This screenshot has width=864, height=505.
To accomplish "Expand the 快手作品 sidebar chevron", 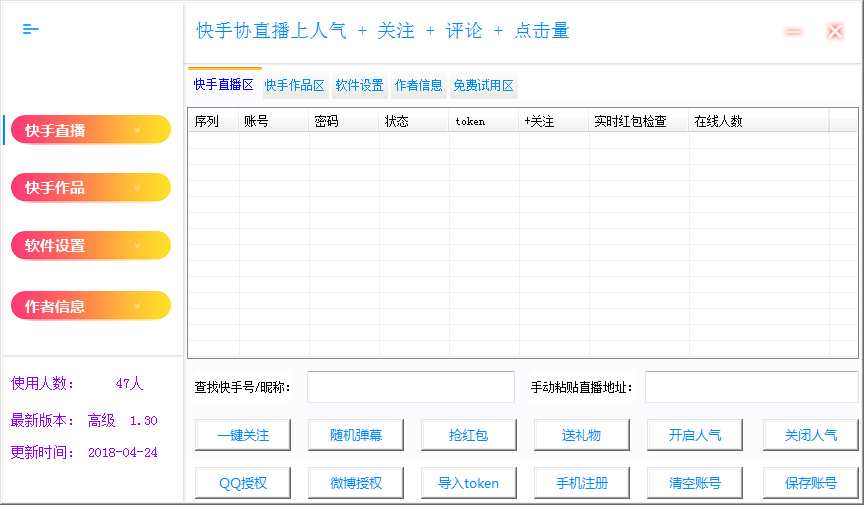I will point(137,188).
